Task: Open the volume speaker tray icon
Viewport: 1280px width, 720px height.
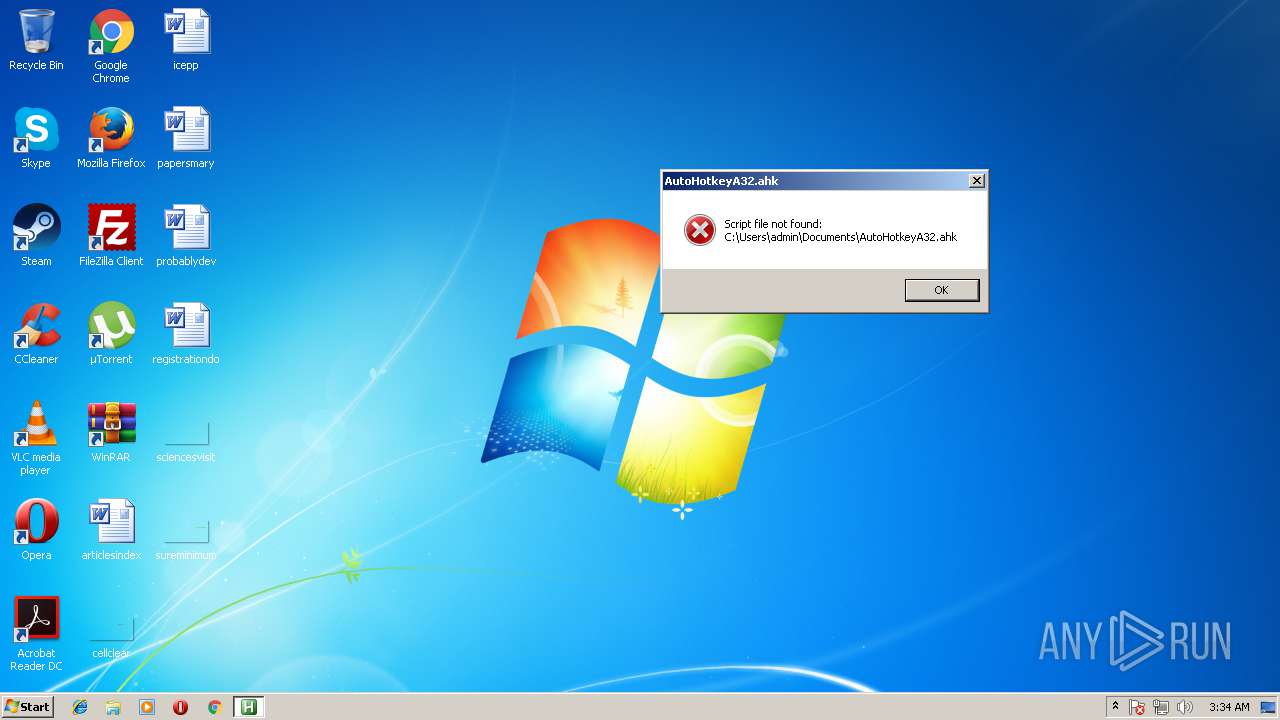Action: coord(1185,707)
